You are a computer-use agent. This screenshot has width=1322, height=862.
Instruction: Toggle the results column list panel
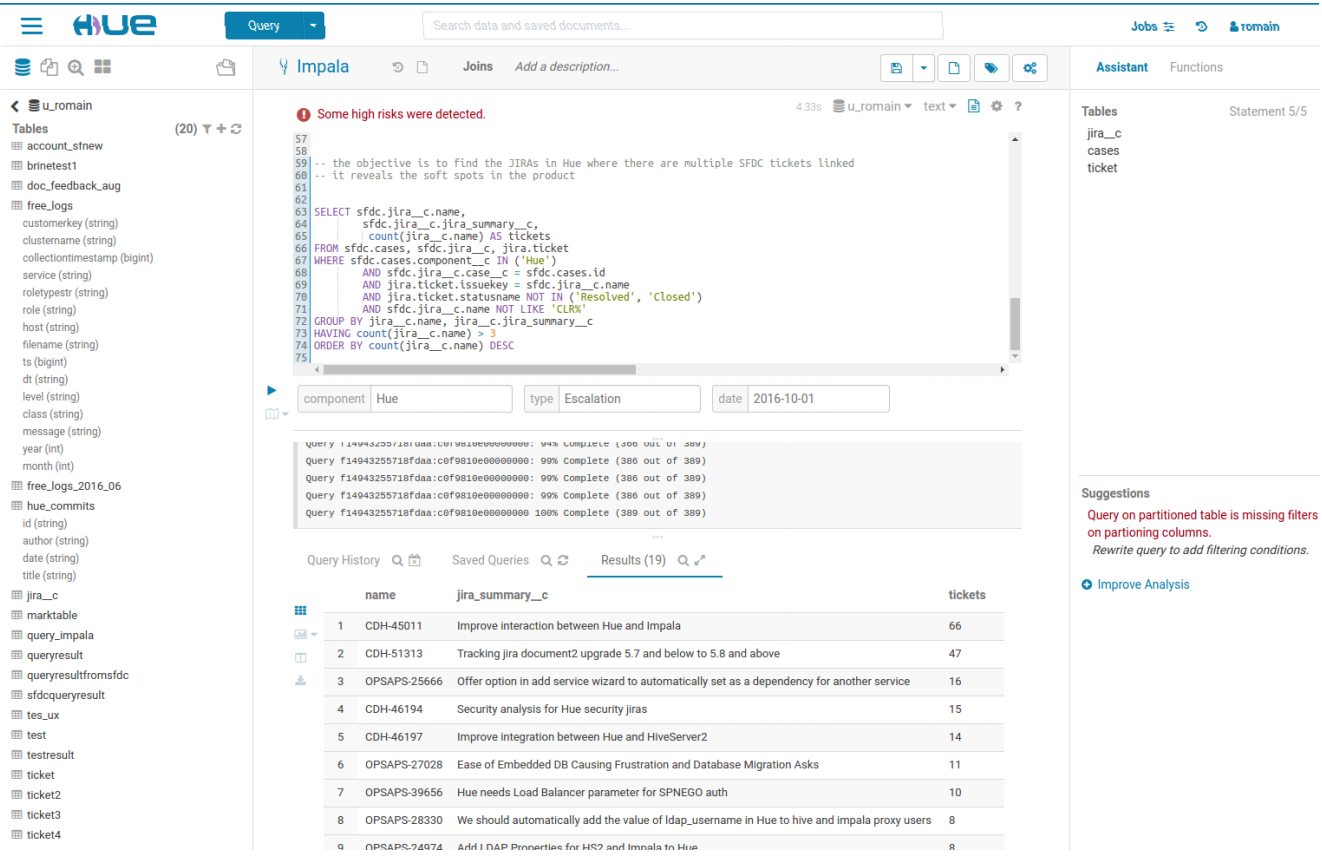point(300,658)
